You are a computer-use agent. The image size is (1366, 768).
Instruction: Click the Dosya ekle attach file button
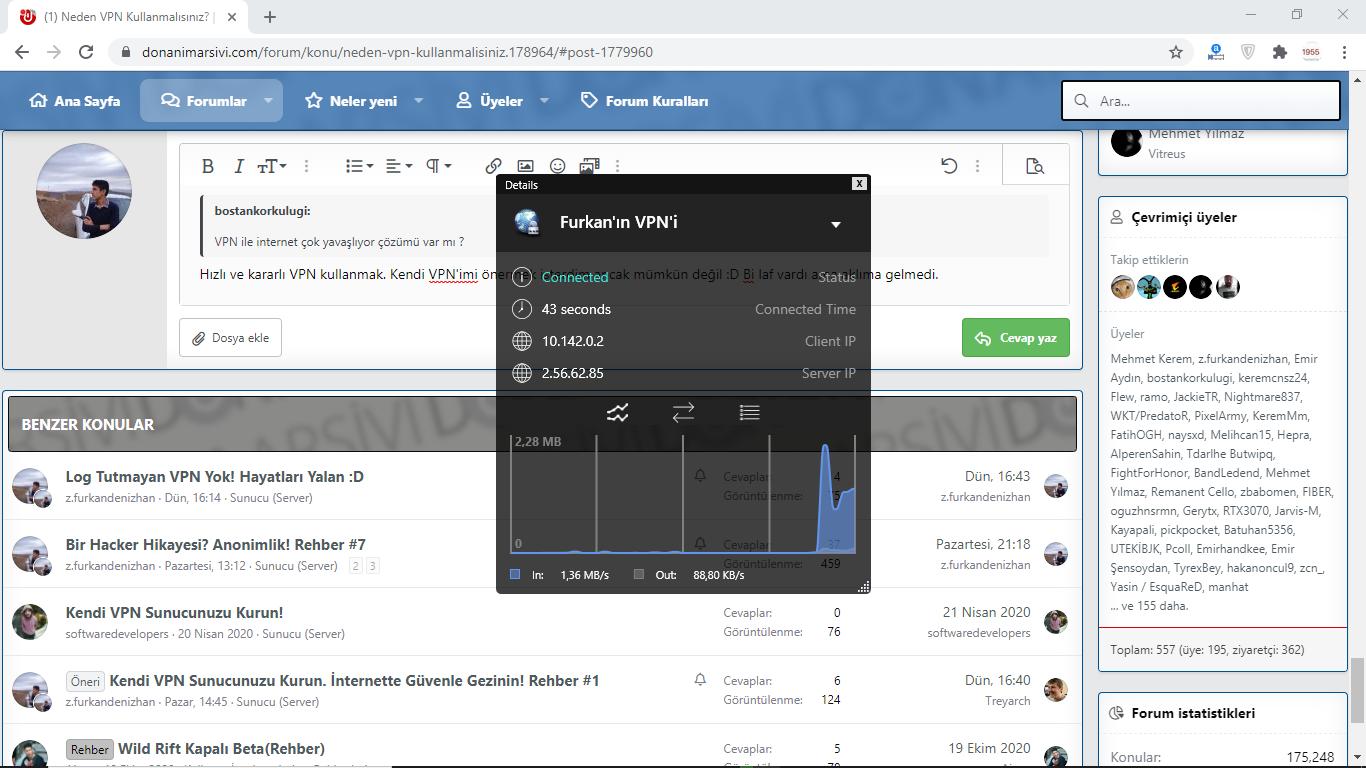tap(230, 338)
